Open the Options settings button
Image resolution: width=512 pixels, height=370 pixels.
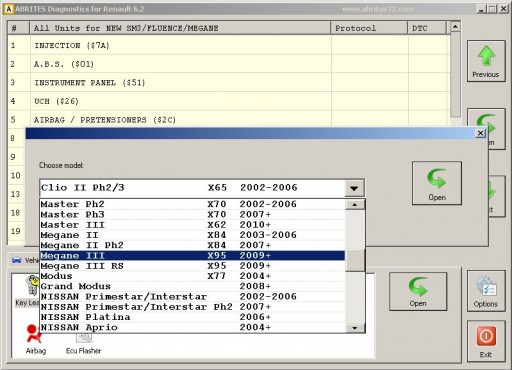tap(486, 291)
